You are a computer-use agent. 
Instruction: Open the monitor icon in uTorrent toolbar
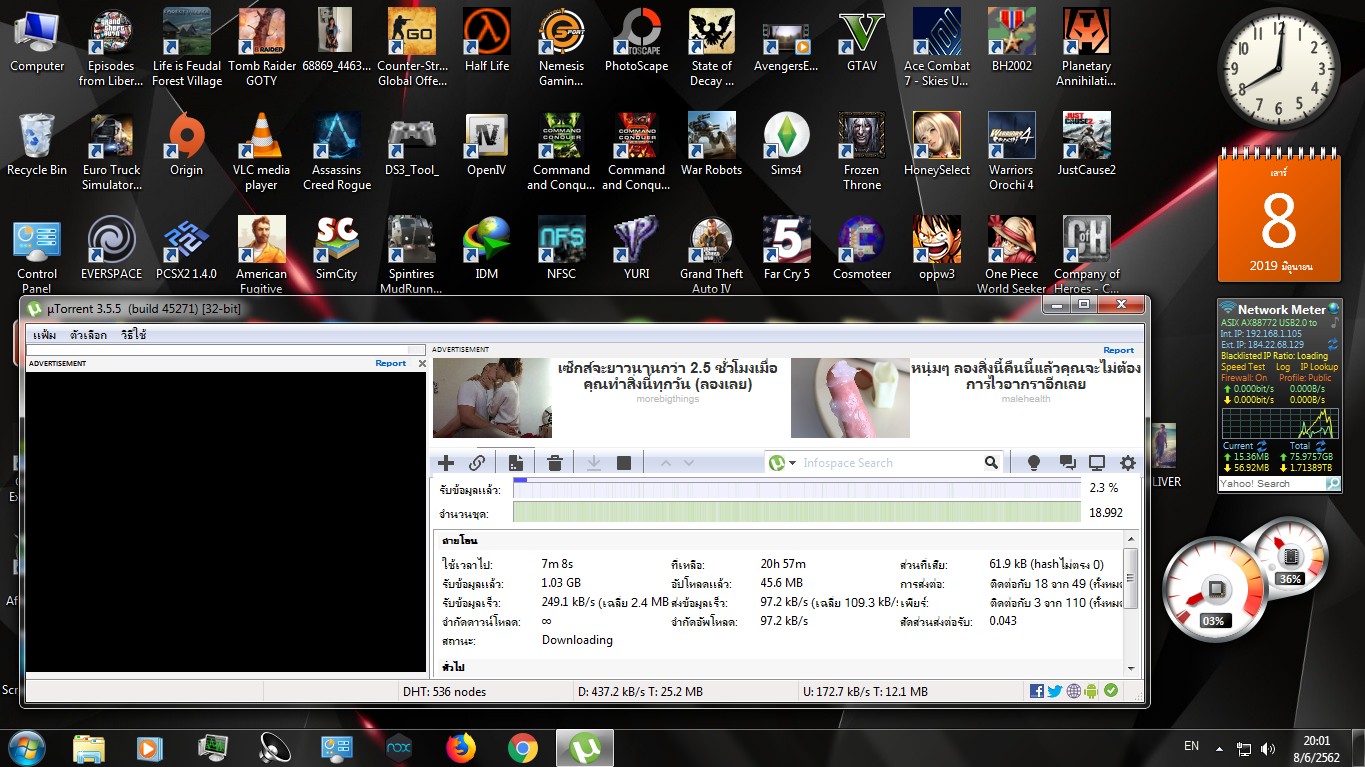pyautogui.click(x=1097, y=463)
